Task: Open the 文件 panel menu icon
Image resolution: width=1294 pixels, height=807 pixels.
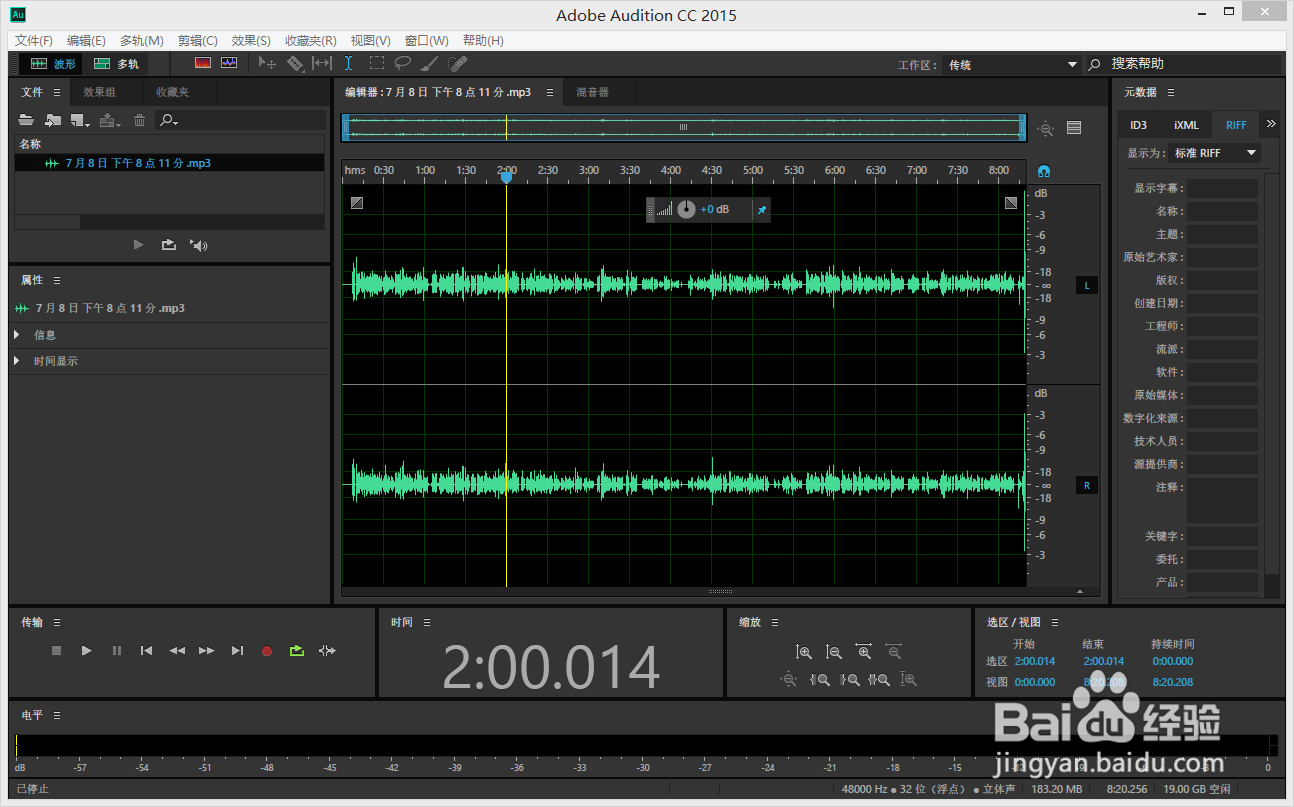Action: pos(57,92)
